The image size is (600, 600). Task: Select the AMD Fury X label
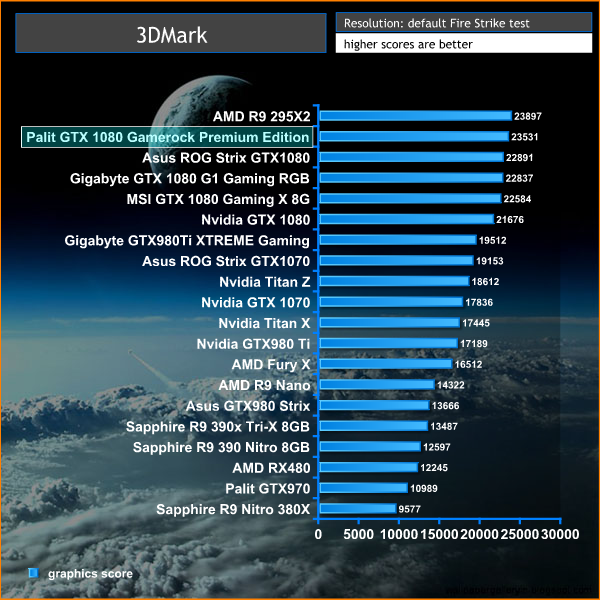pos(271,365)
